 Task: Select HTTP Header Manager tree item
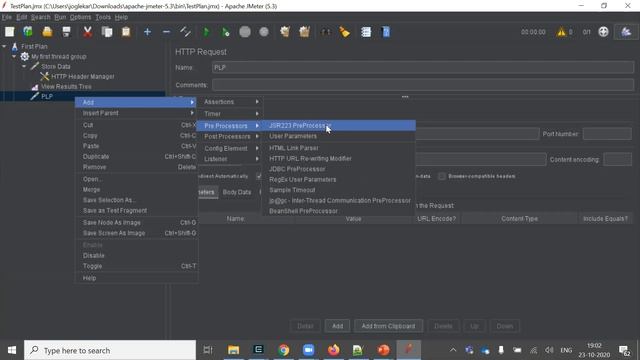coord(82,76)
